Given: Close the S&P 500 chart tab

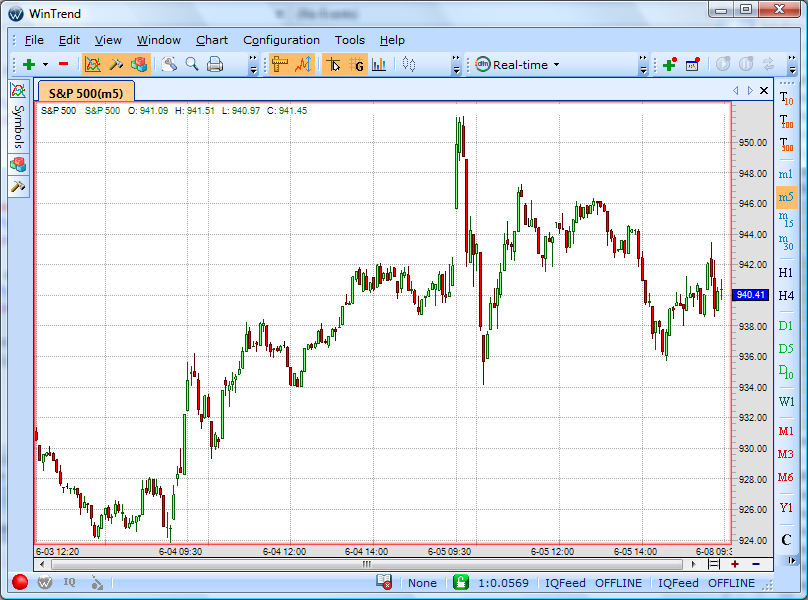Looking at the screenshot, I should pos(764,91).
